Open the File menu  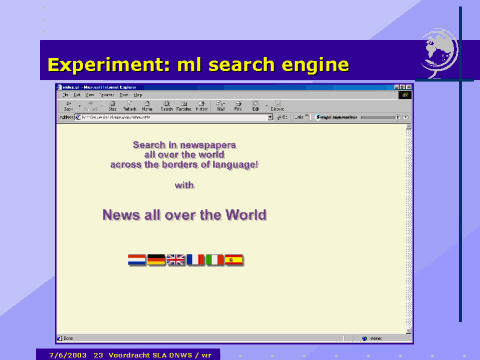pos(66,95)
